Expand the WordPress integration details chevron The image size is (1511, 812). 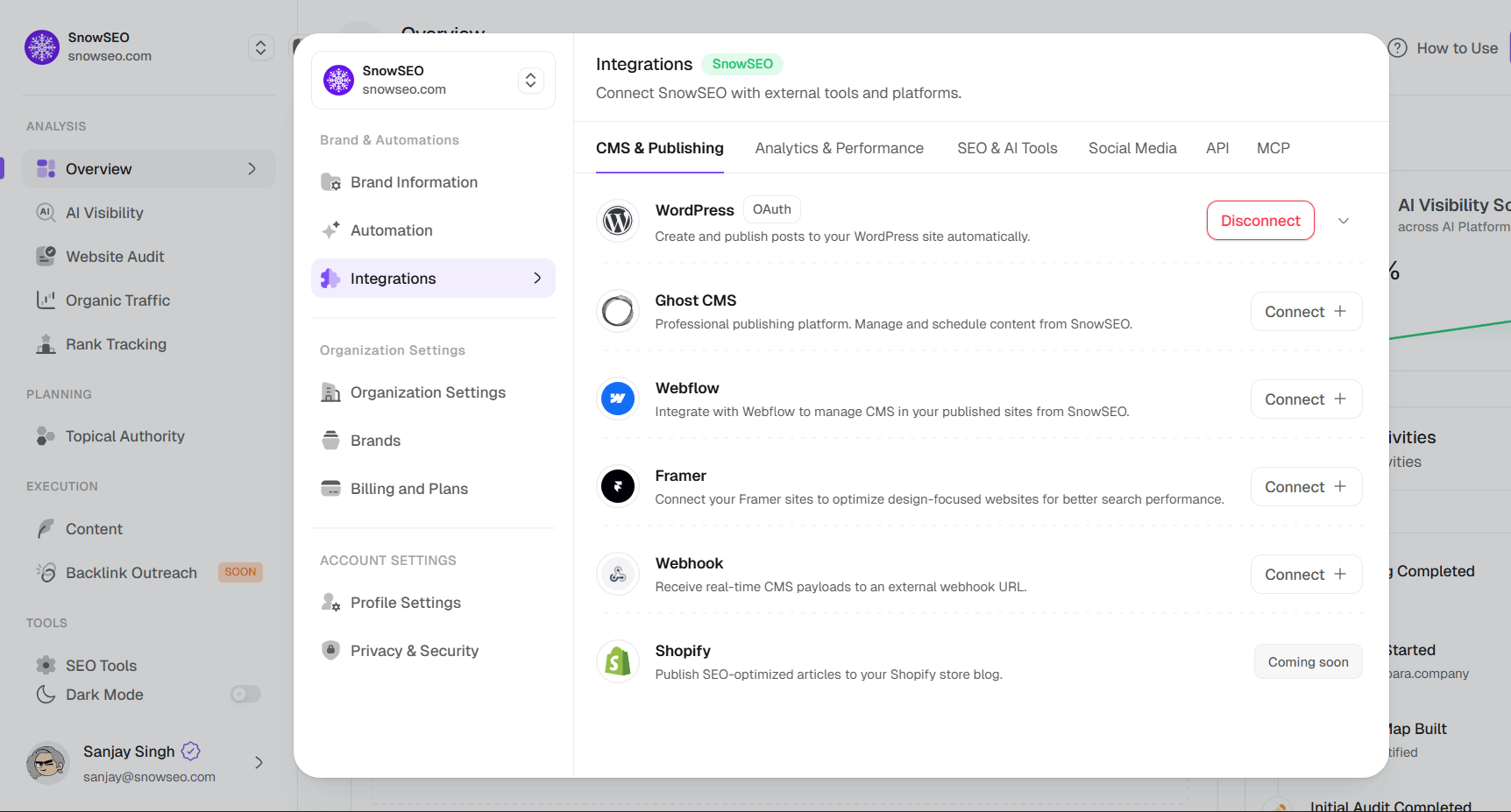(x=1343, y=221)
